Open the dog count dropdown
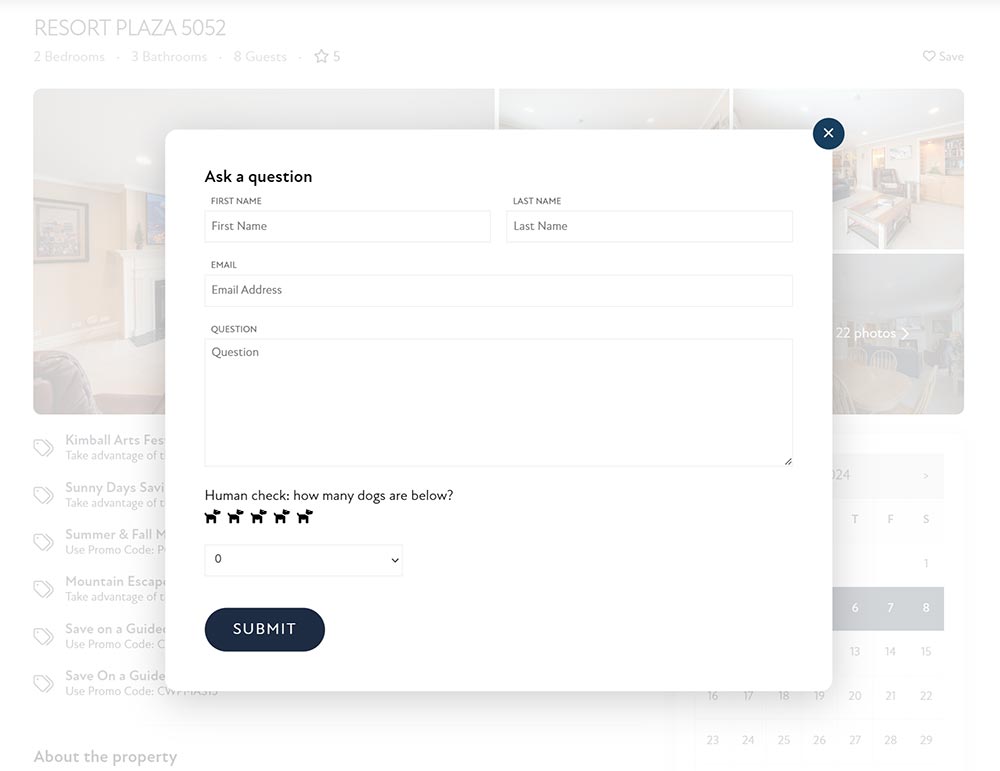The height and width of the screenshot is (771, 1000). click(303, 560)
